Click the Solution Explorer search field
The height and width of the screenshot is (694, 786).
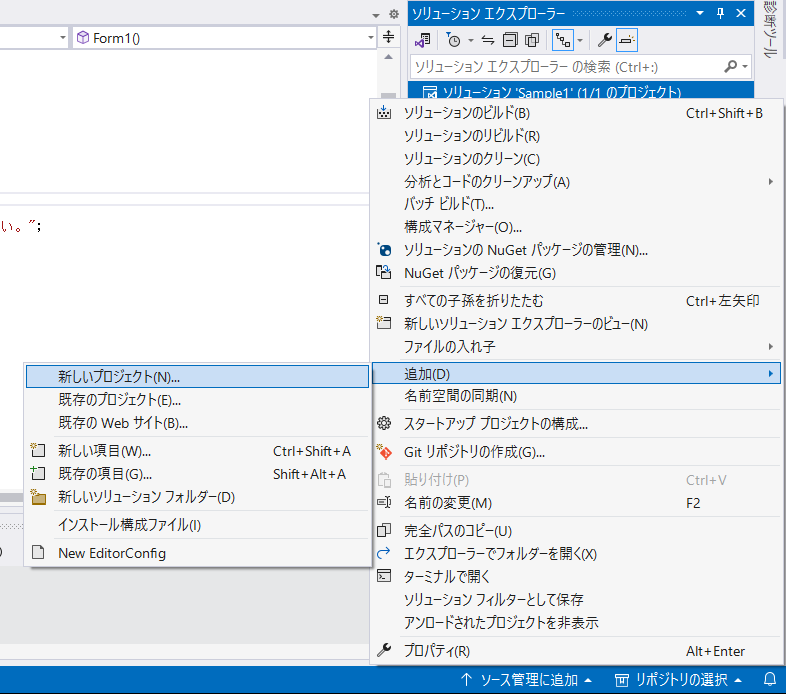565,66
